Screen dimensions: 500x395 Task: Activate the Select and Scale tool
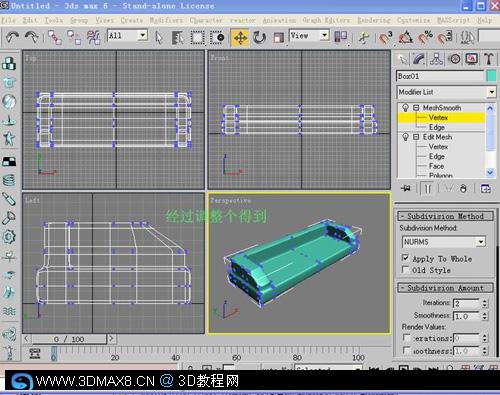[x=278, y=37]
